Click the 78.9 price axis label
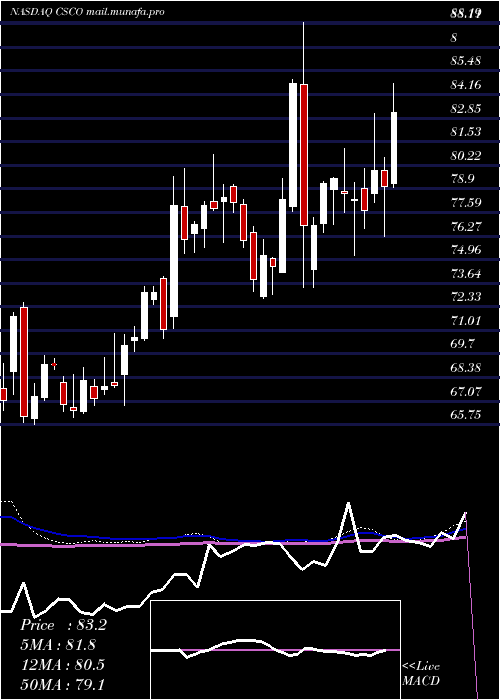 tap(463, 179)
